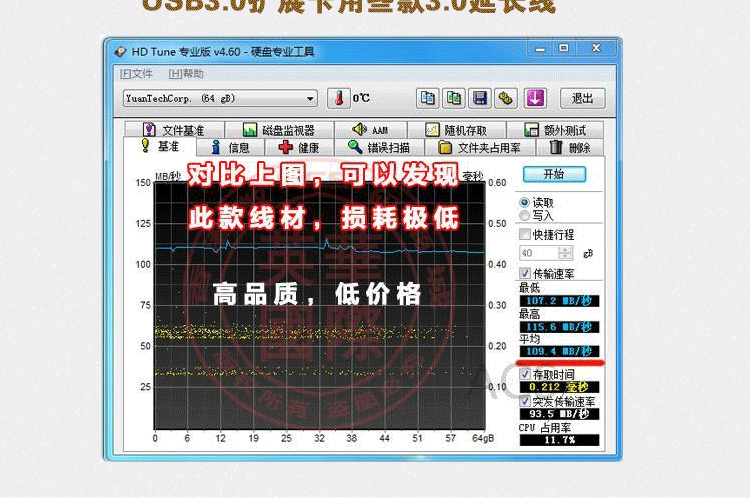The height and width of the screenshot is (498, 750).
Task: Click the average speed value 109.4 MB/秒
Action: [x=559, y=351]
